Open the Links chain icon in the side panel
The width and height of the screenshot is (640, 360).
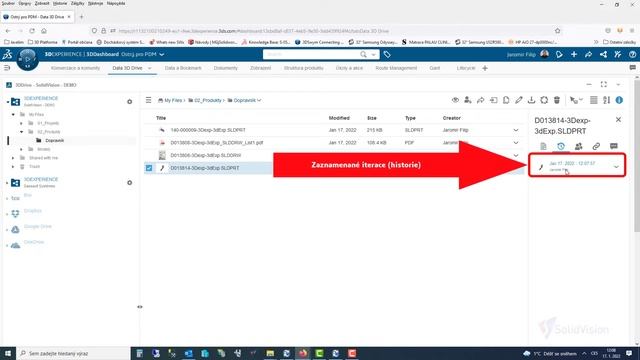pyautogui.click(x=596, y=146)
